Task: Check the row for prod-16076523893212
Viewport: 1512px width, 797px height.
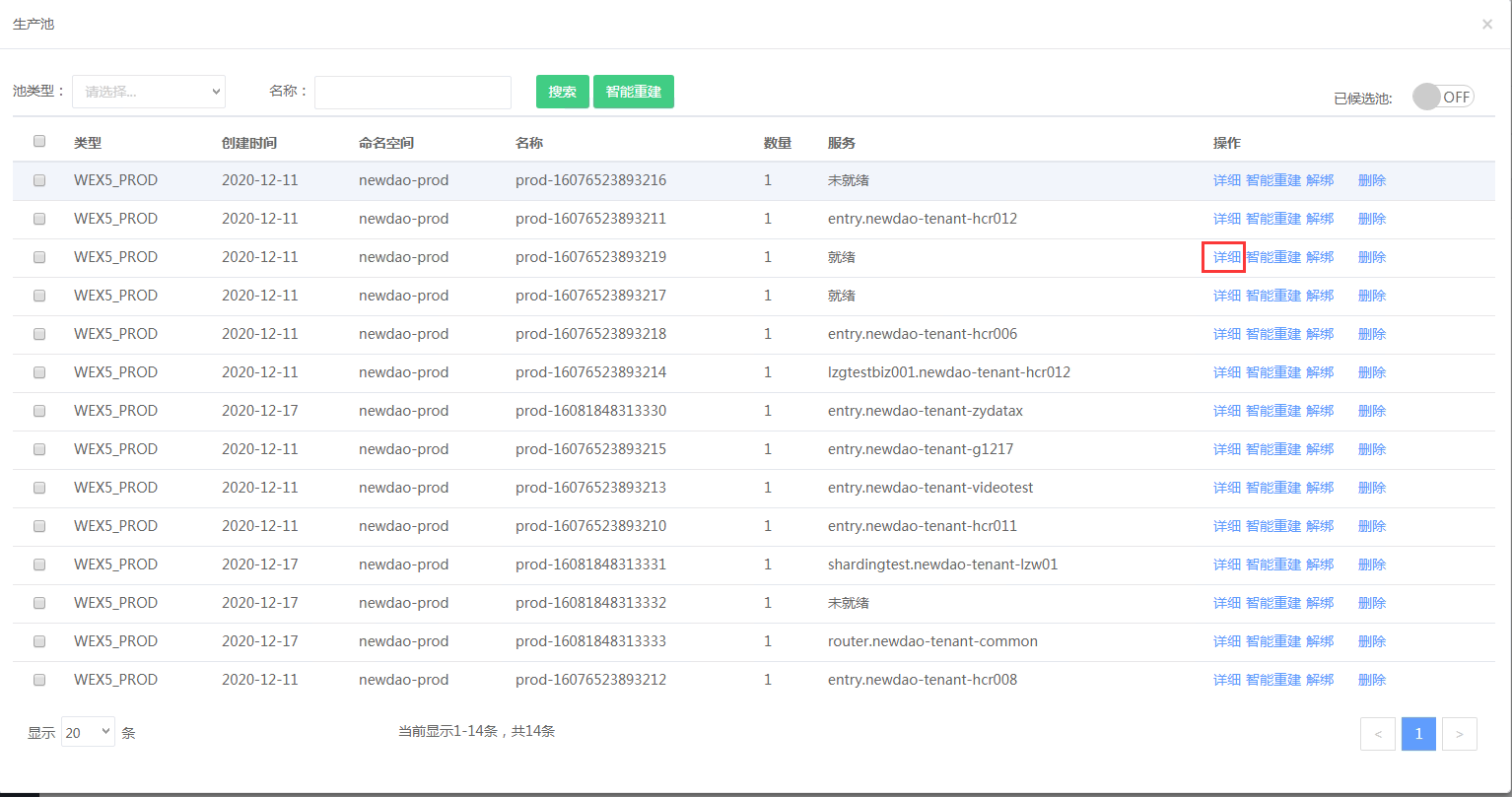Action: pos(39,680)
